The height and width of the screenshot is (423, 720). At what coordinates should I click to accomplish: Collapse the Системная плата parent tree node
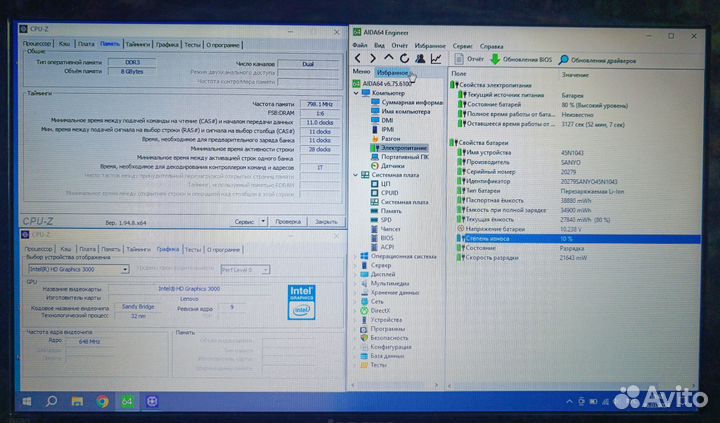355,175
